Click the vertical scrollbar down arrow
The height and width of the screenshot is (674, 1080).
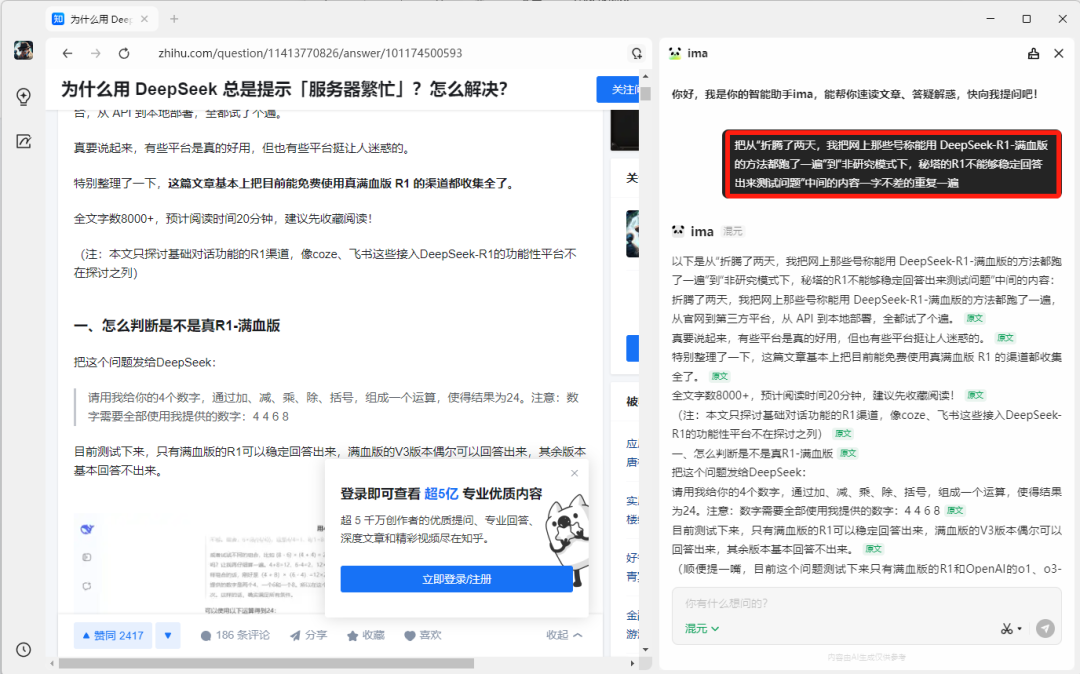tap(645, 649)
